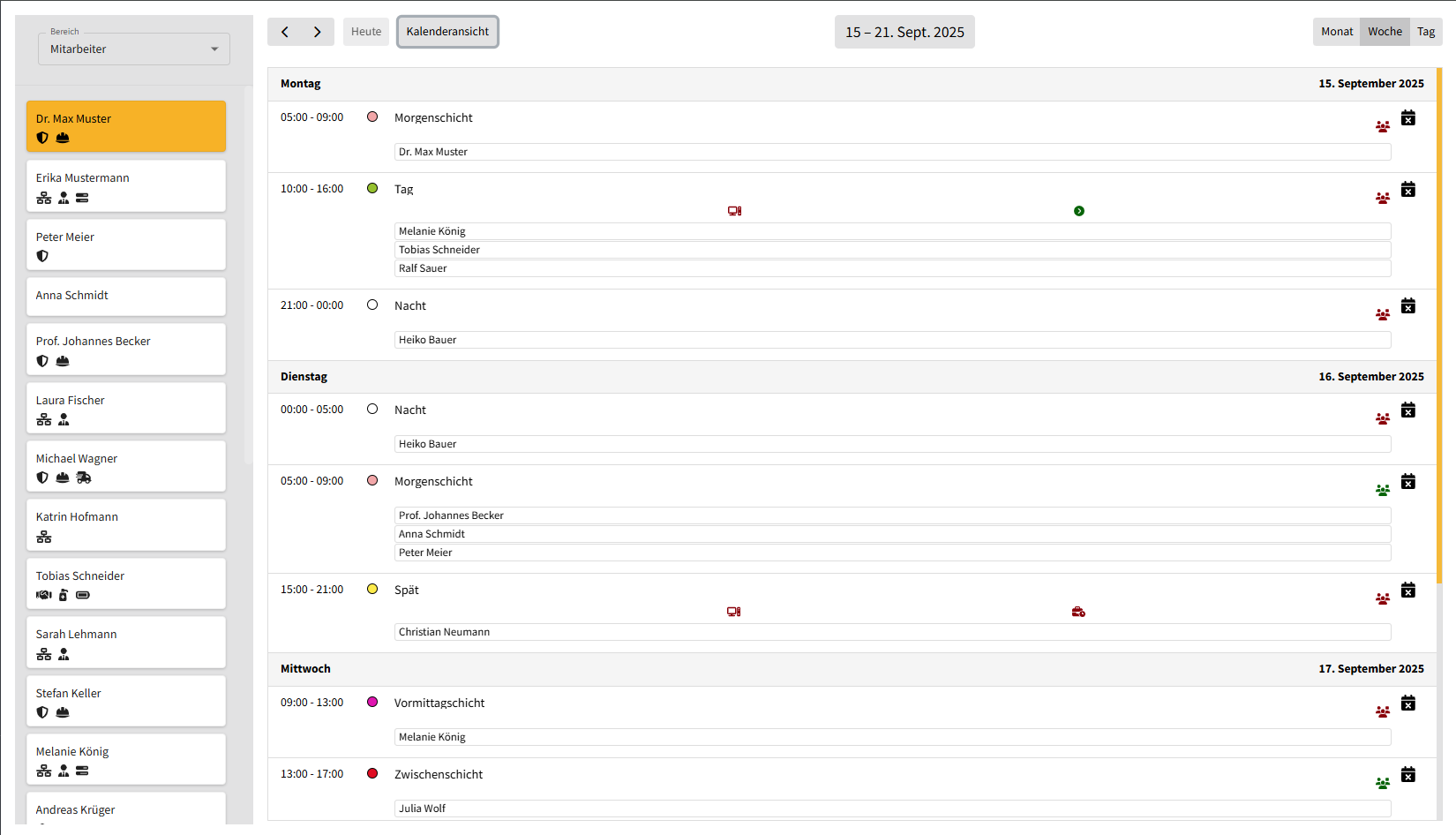Click the Kalenderansicht button
Image resolution: width=1456 pixels, height=835 pixels.
coord(447,32)
